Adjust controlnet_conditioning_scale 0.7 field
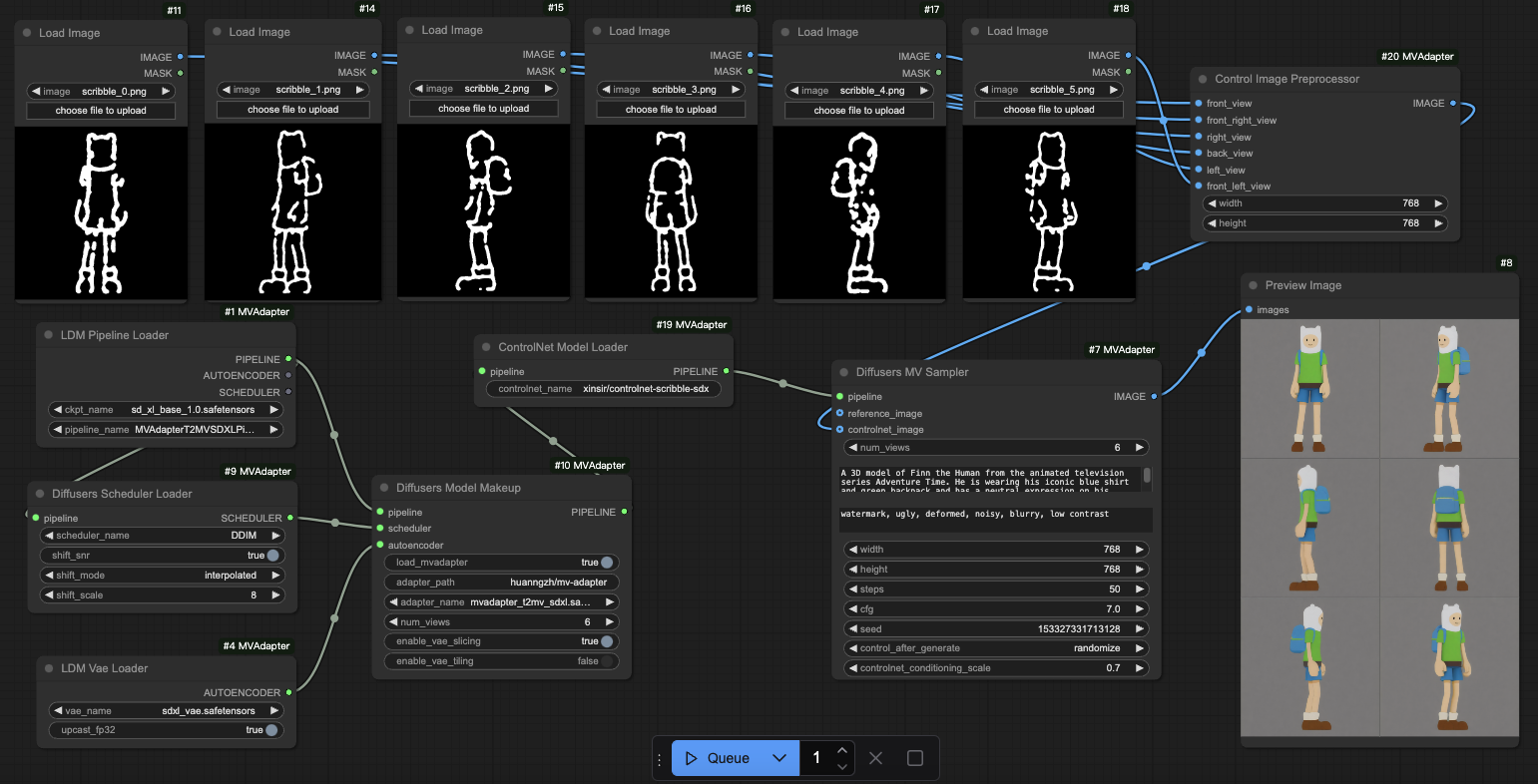The width and height of the screenshot is (1538, 784). point(996,668)
